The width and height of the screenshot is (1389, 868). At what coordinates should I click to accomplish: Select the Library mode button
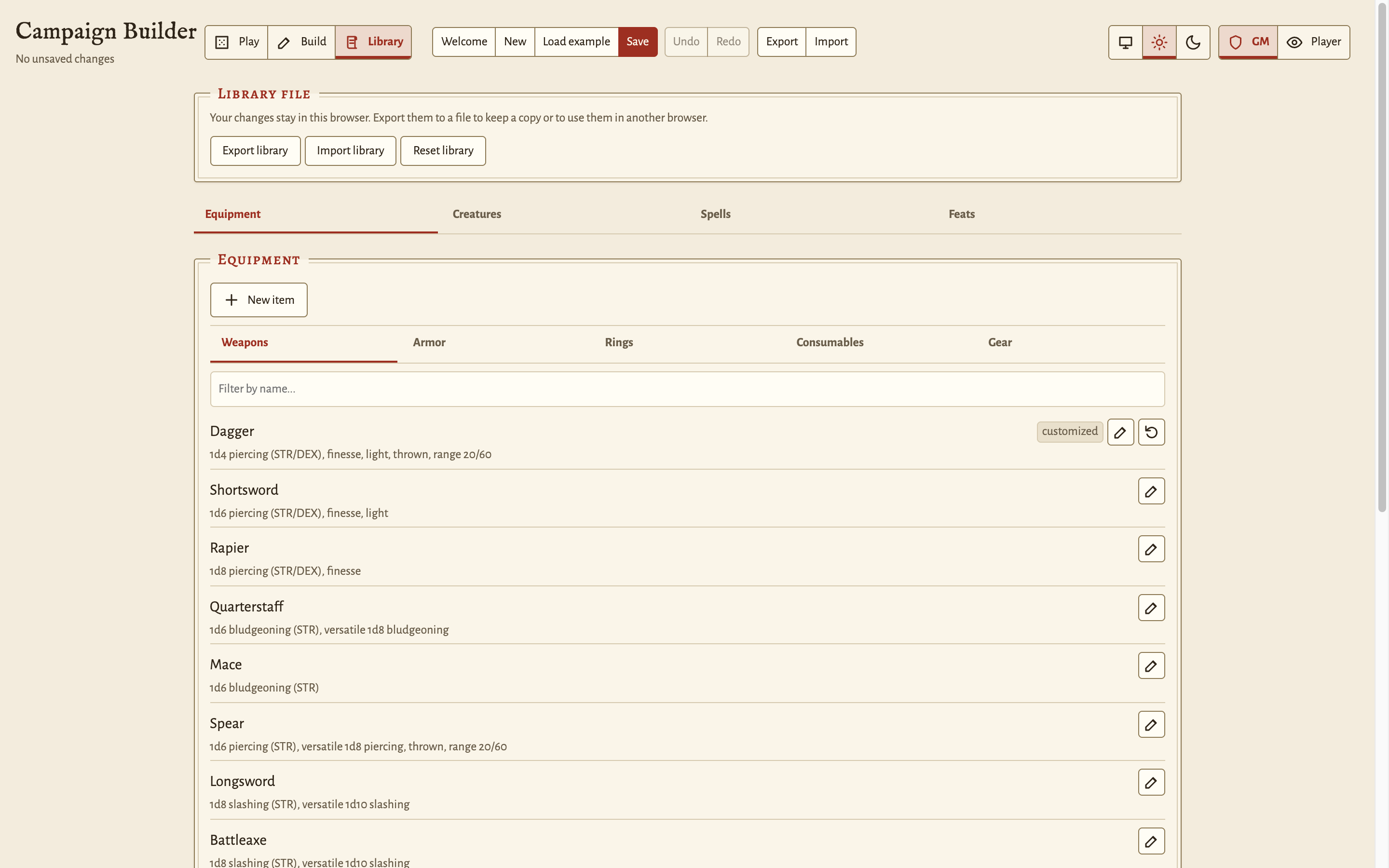[x=373, y=42]
